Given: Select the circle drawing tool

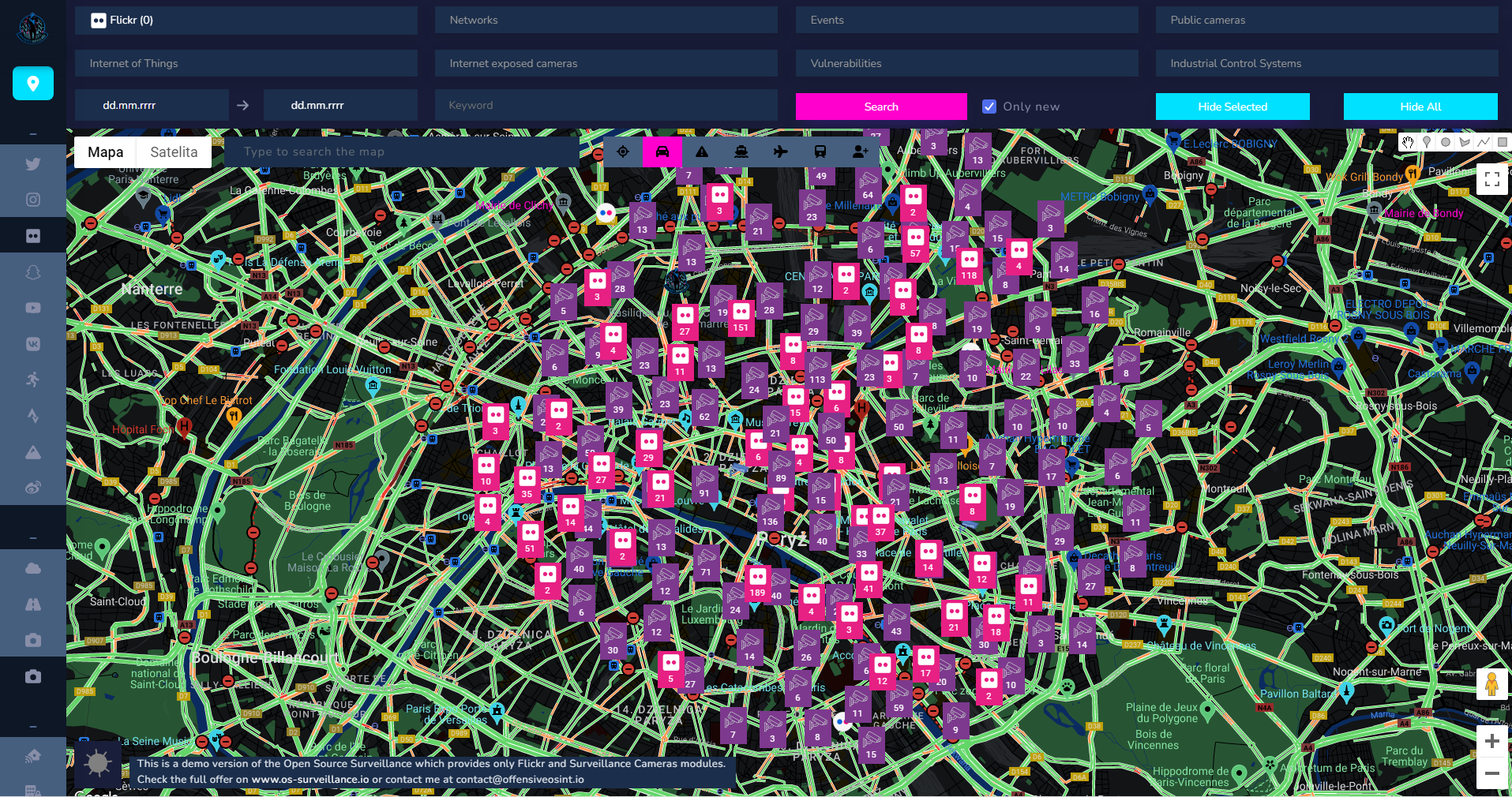Looking at the screenshot, I should (x=1446, y=143).
